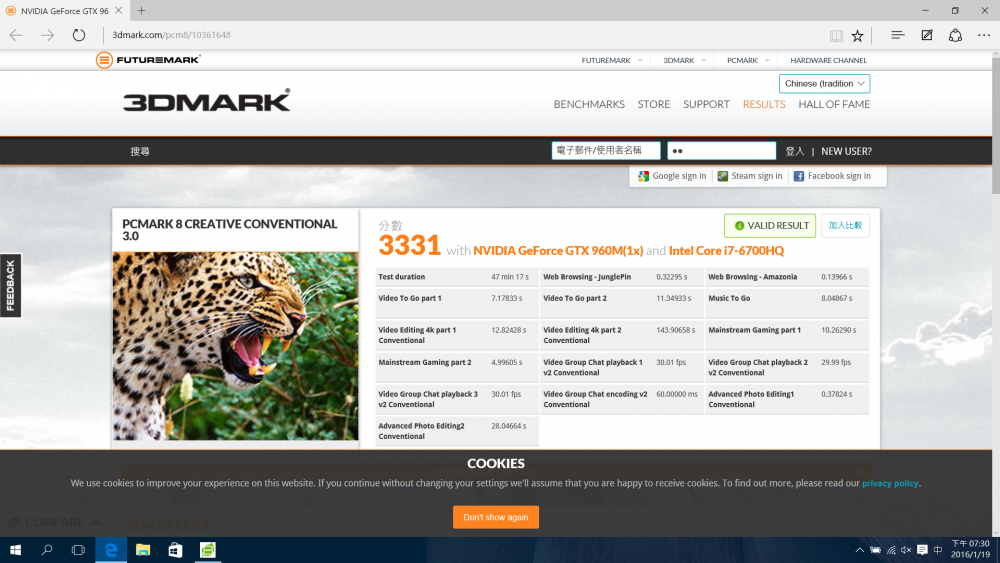Click the Facebook sign in icon

pos(798,176)
